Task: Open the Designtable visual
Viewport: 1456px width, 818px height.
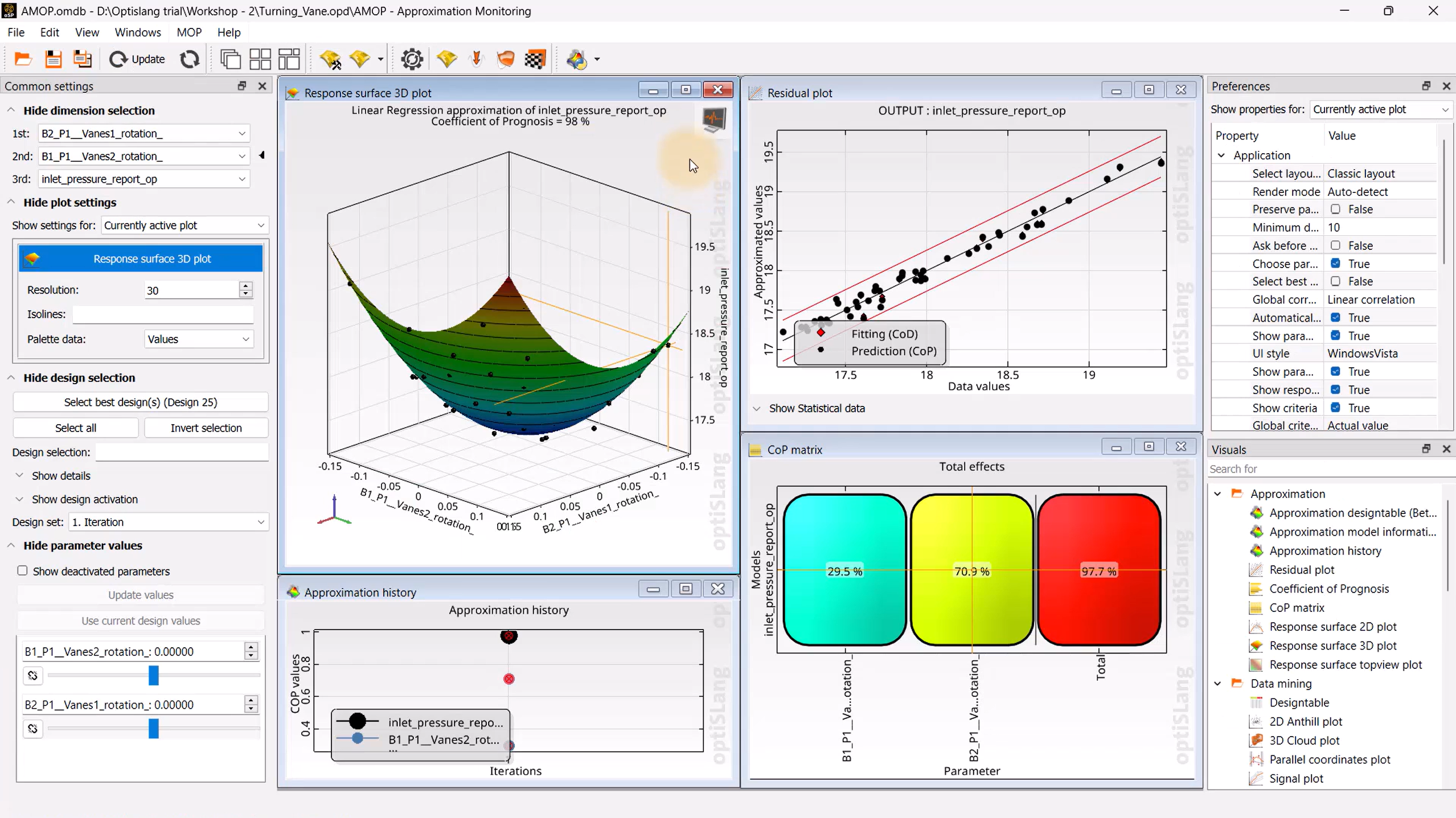Action: point(1299,702)
